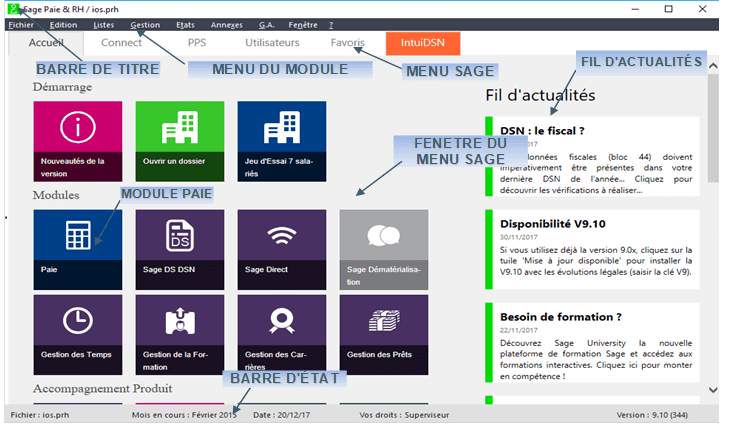Open the Edition menu
The width and height of the screenshot is (756, 424).
63,25
